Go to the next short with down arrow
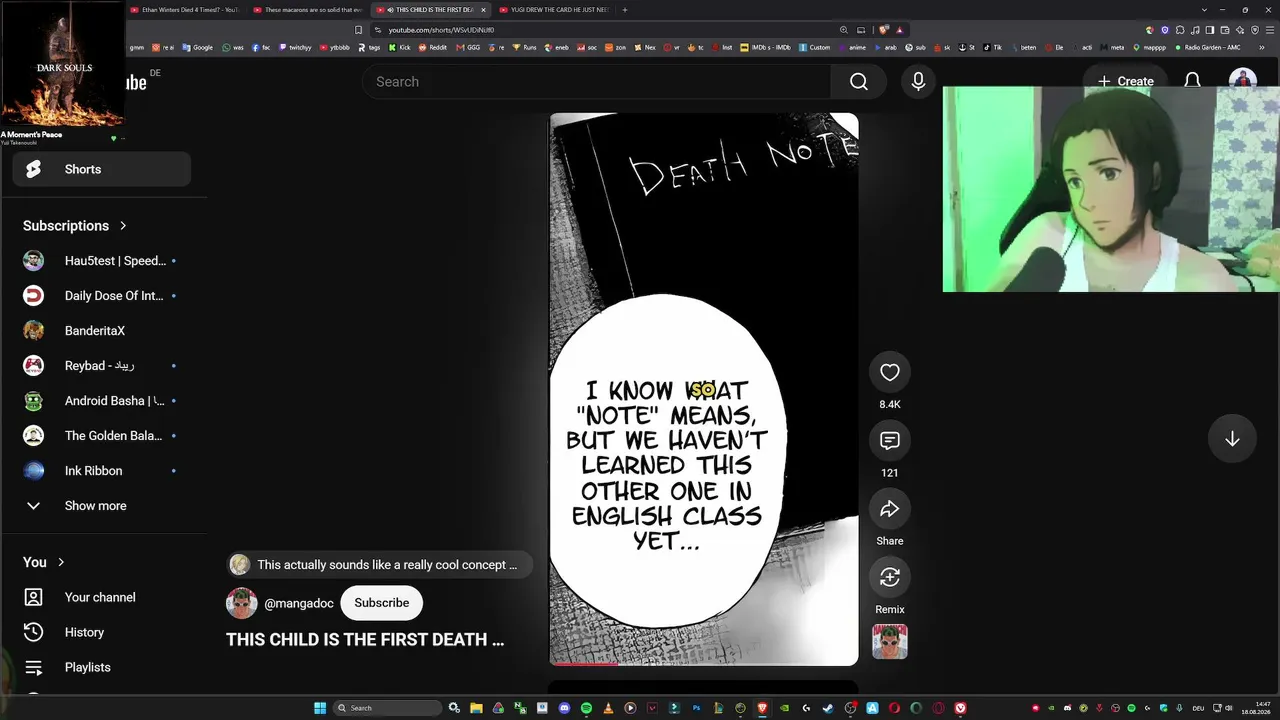 tap(1232, 439)
